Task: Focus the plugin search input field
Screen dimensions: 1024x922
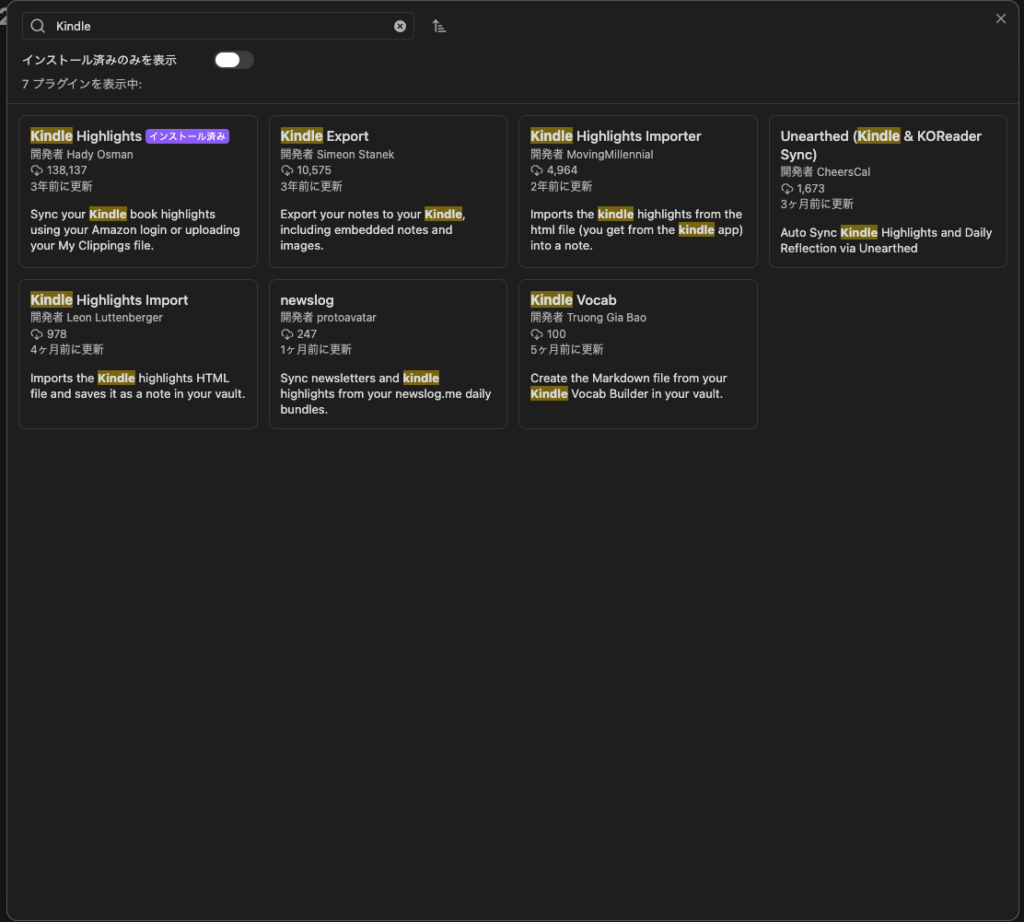Action: click(x=220, y=26)
